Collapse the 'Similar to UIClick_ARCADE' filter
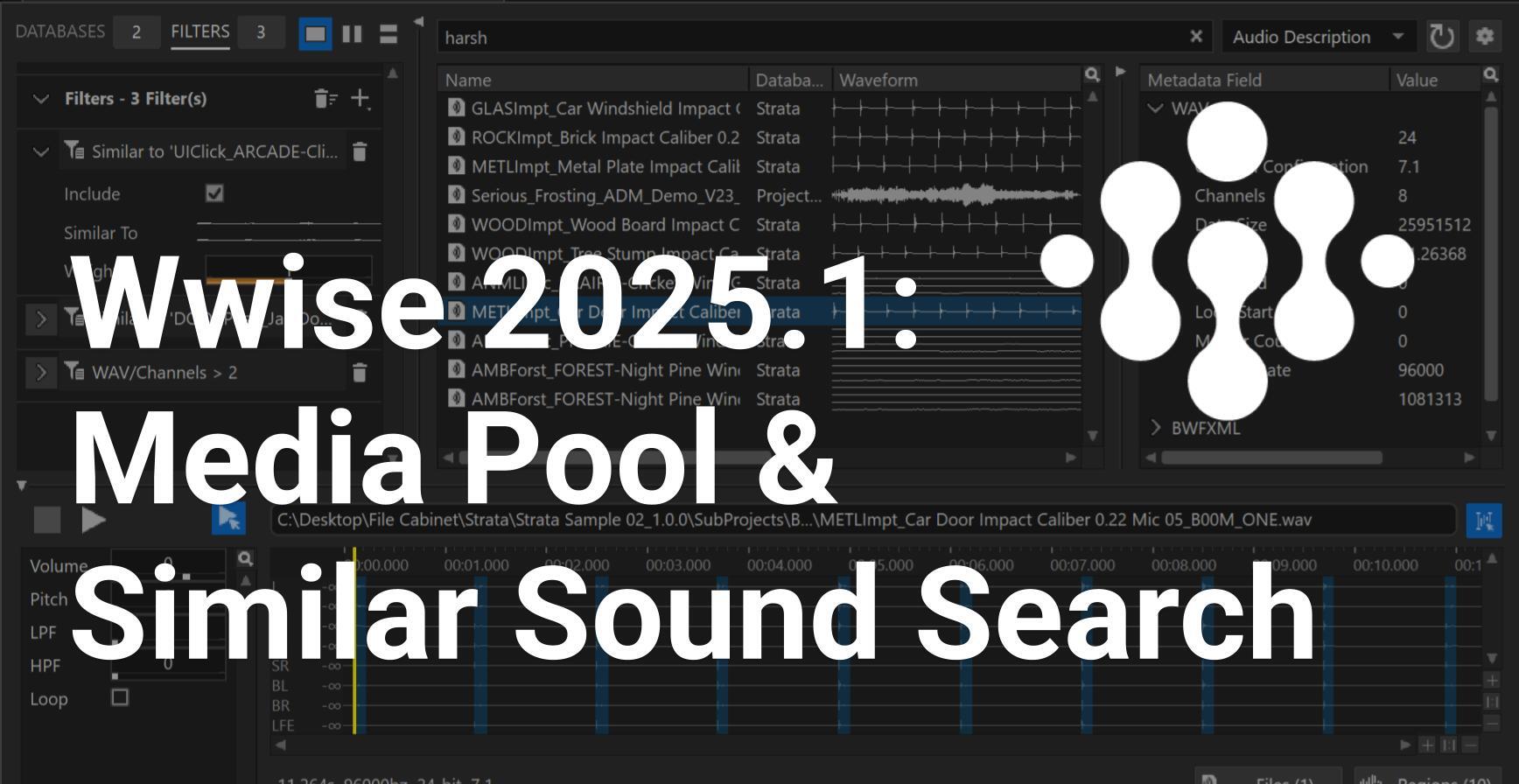 40,151
